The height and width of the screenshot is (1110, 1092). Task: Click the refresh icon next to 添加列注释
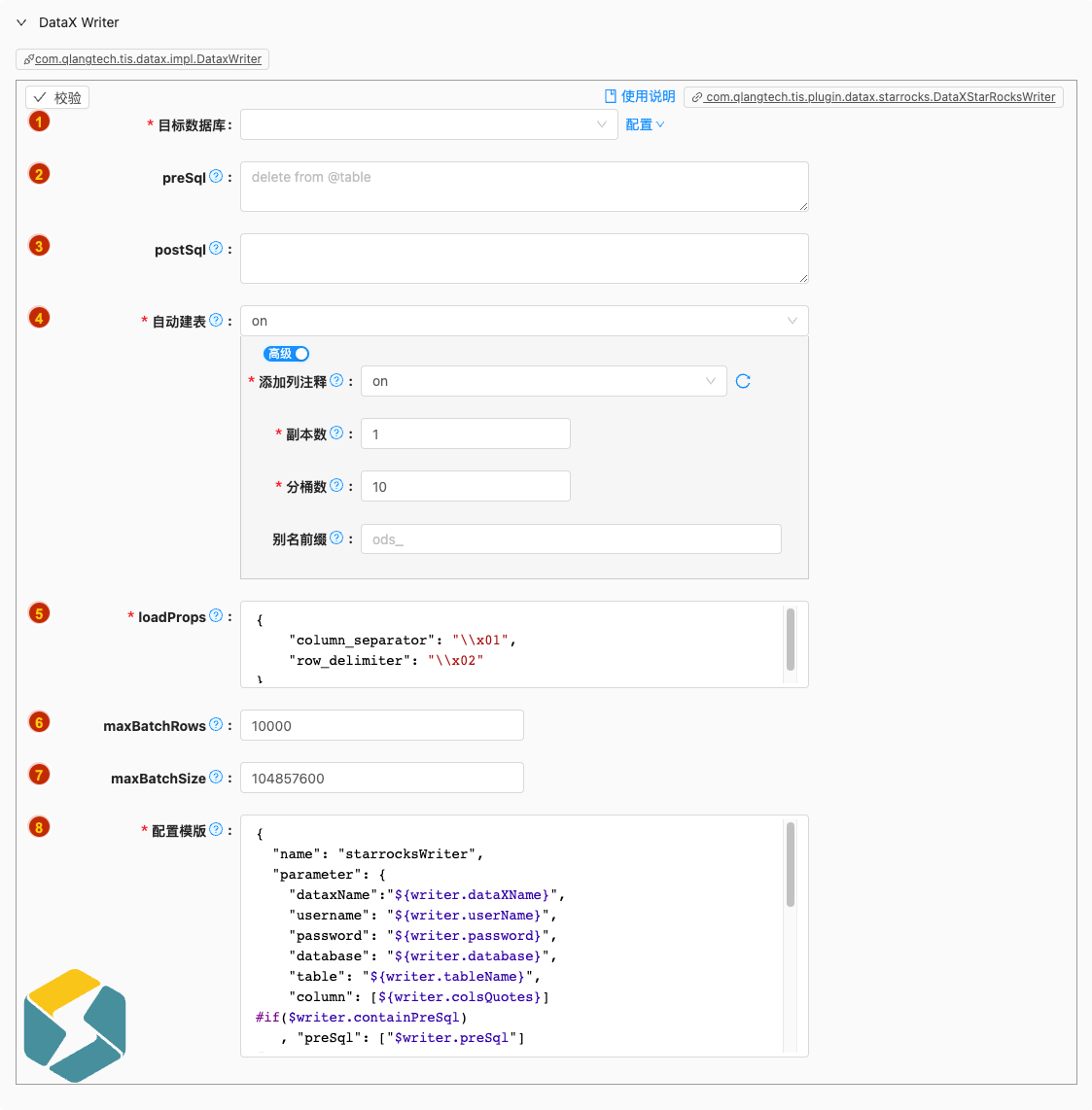coord(743,381)
